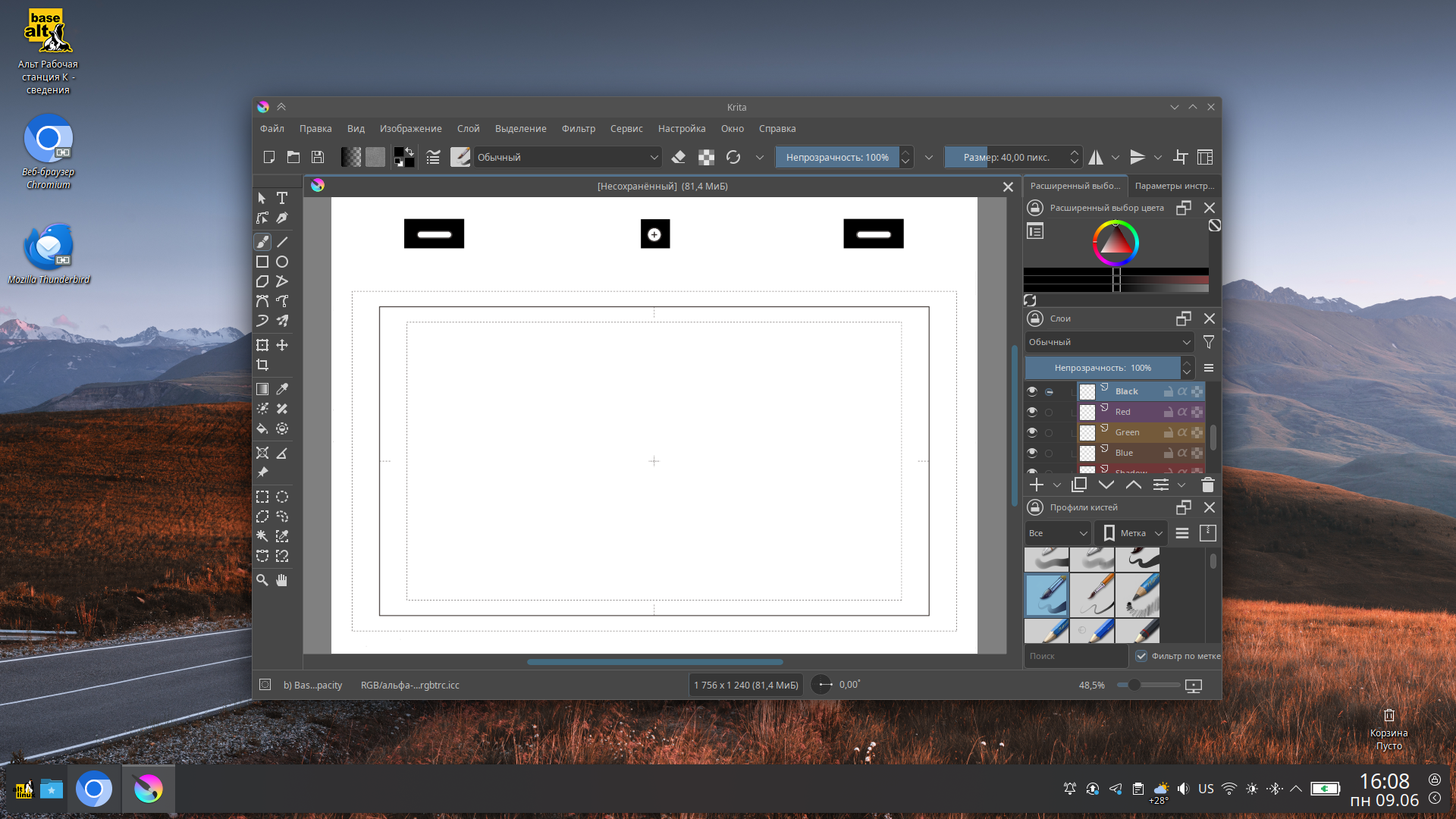Image resolution: width=1456 pixels, height=819 pixels.
Task: Open the 'Настройка' menu
Action: tap(681, 128)
